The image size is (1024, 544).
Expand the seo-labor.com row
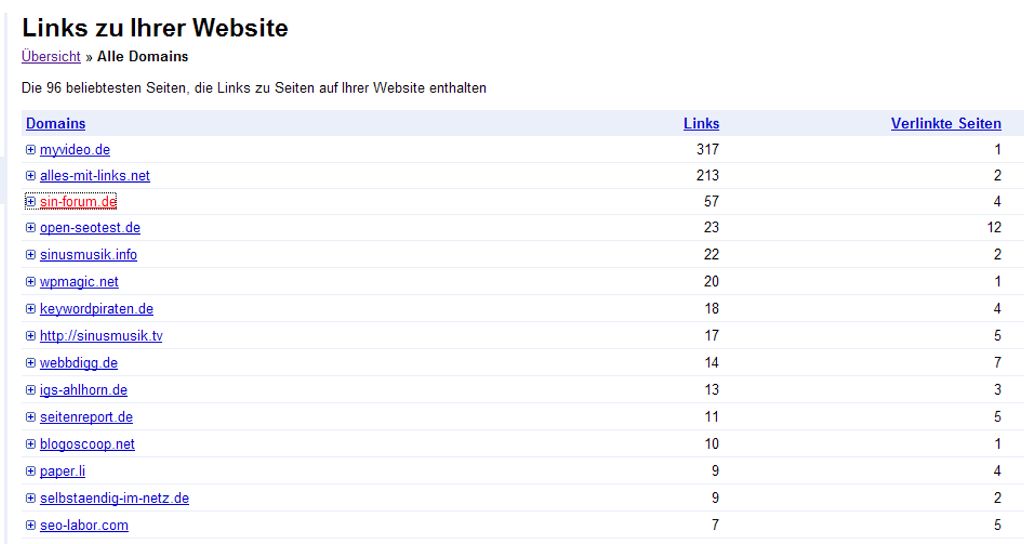pyautogui.click(x=31, y=526)
